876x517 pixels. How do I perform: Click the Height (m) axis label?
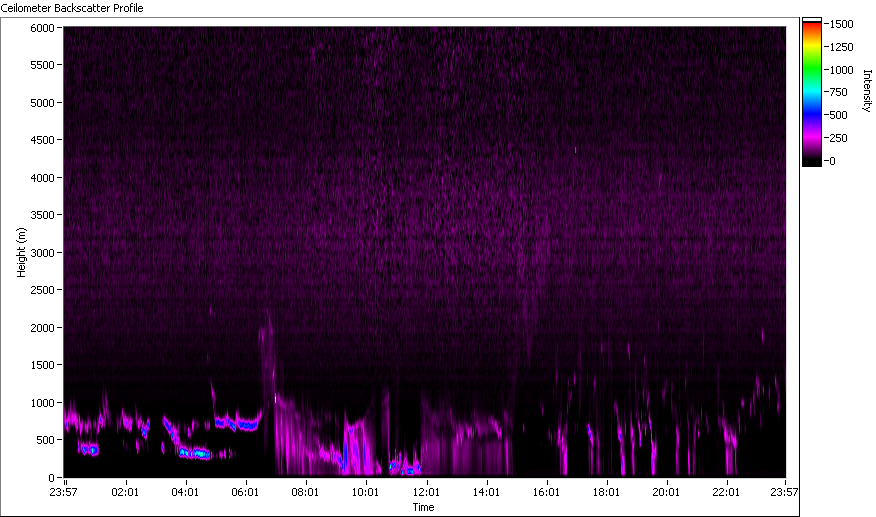pos(21,252)
